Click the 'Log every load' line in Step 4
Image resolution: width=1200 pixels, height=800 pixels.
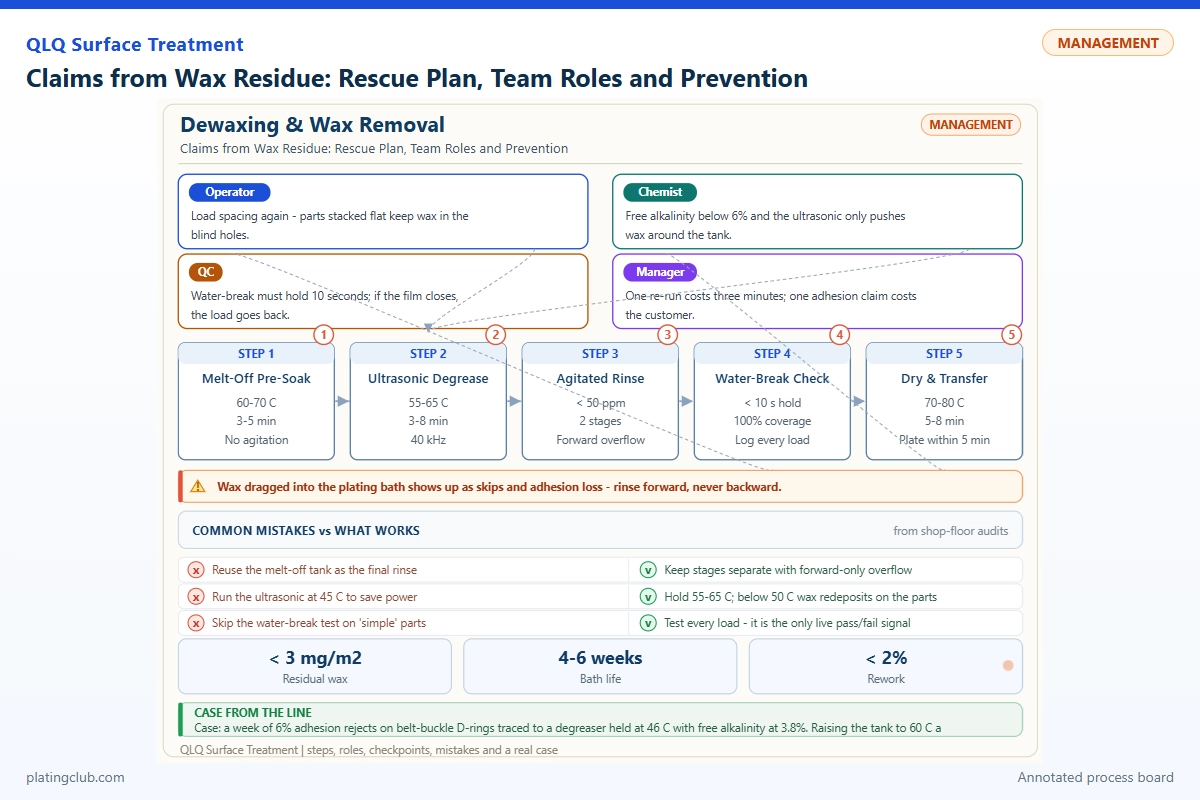(772, 440)
